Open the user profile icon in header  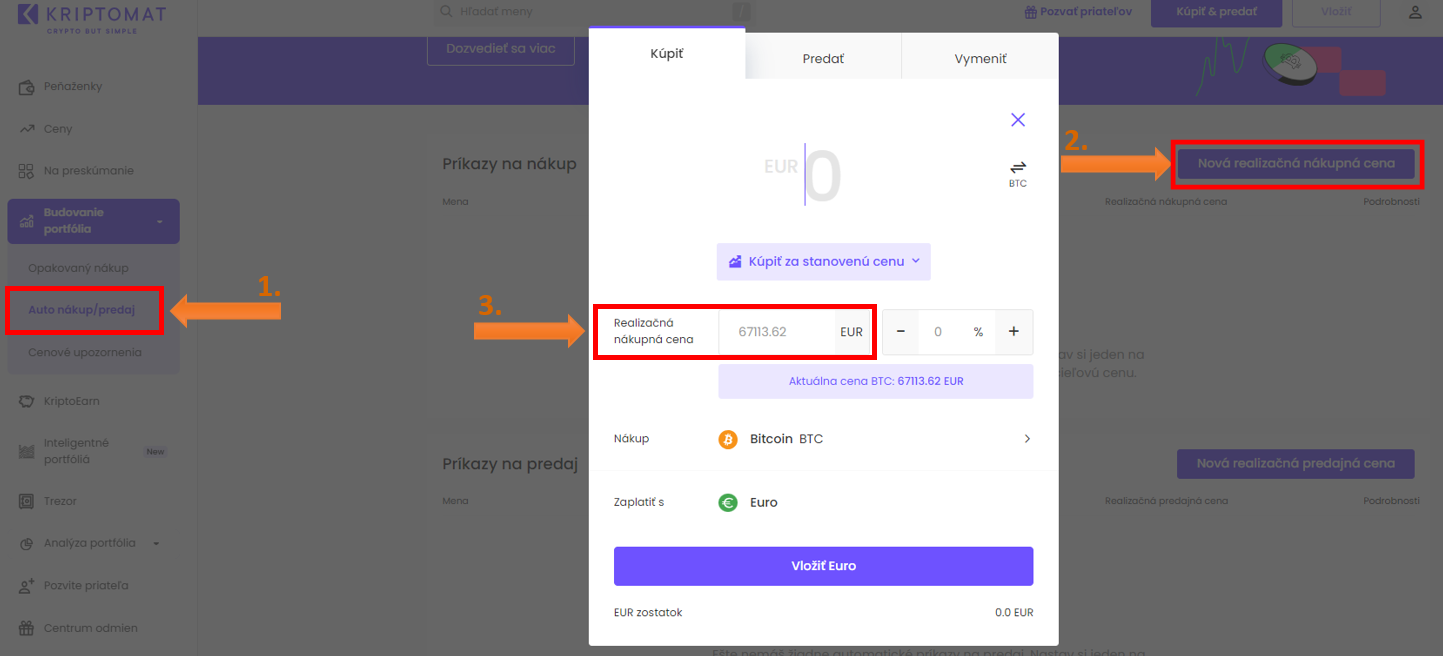click(1415, 13)
